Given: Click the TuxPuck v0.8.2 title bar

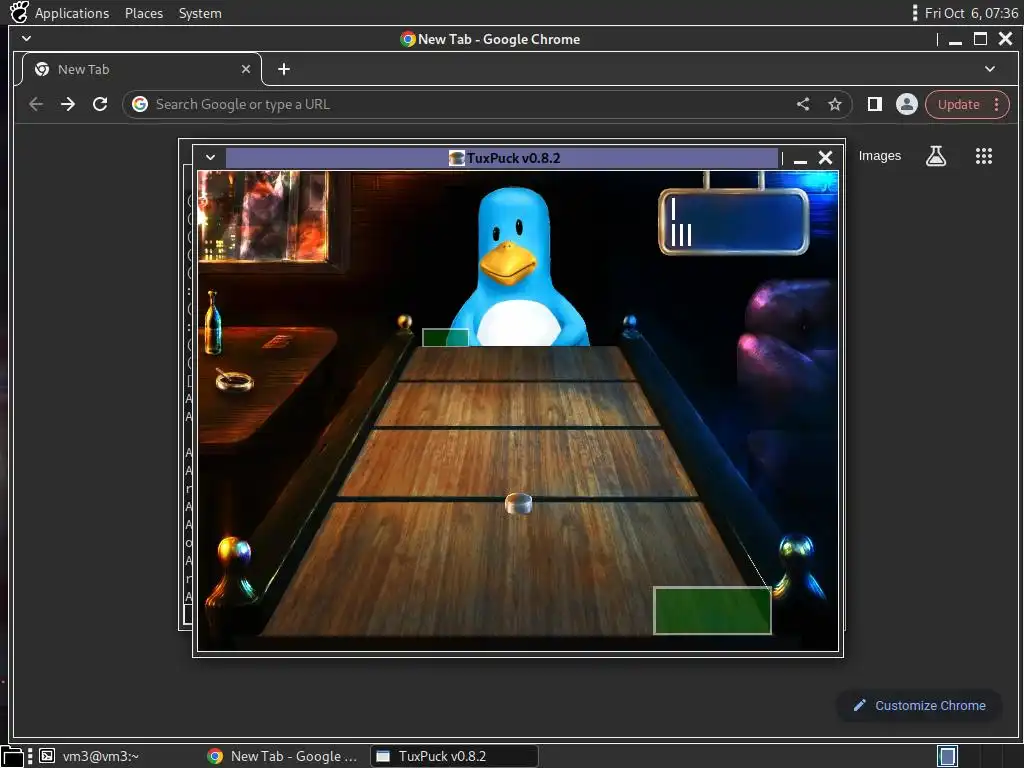Looking at the screenshot, I should point(502,158).
